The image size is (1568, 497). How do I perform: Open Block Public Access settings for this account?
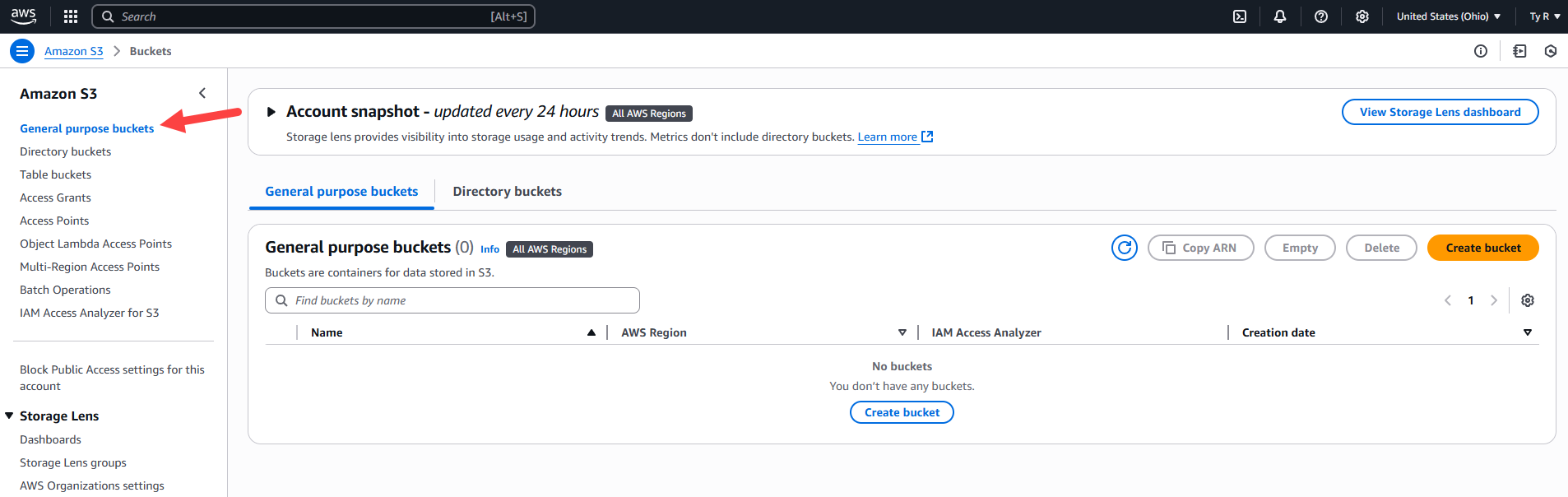click(x=112, y=378)
